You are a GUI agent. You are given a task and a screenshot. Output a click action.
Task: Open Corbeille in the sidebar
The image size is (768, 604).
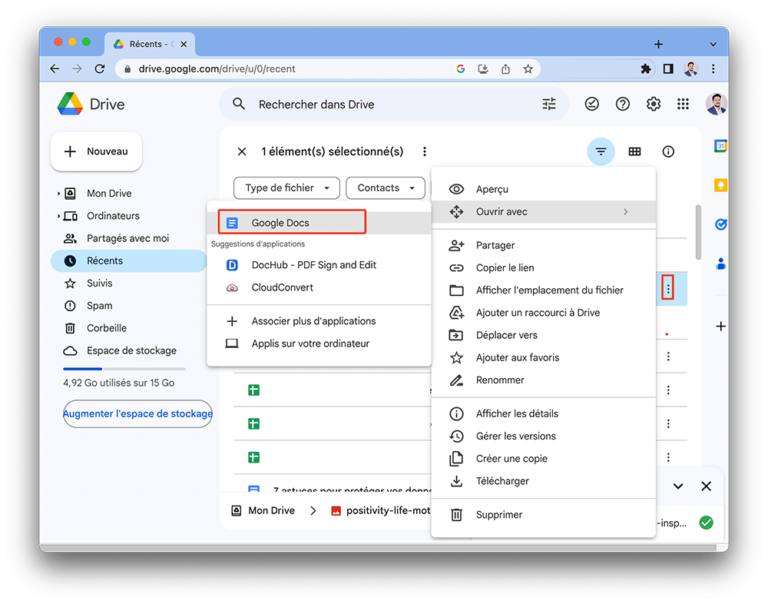106,328
